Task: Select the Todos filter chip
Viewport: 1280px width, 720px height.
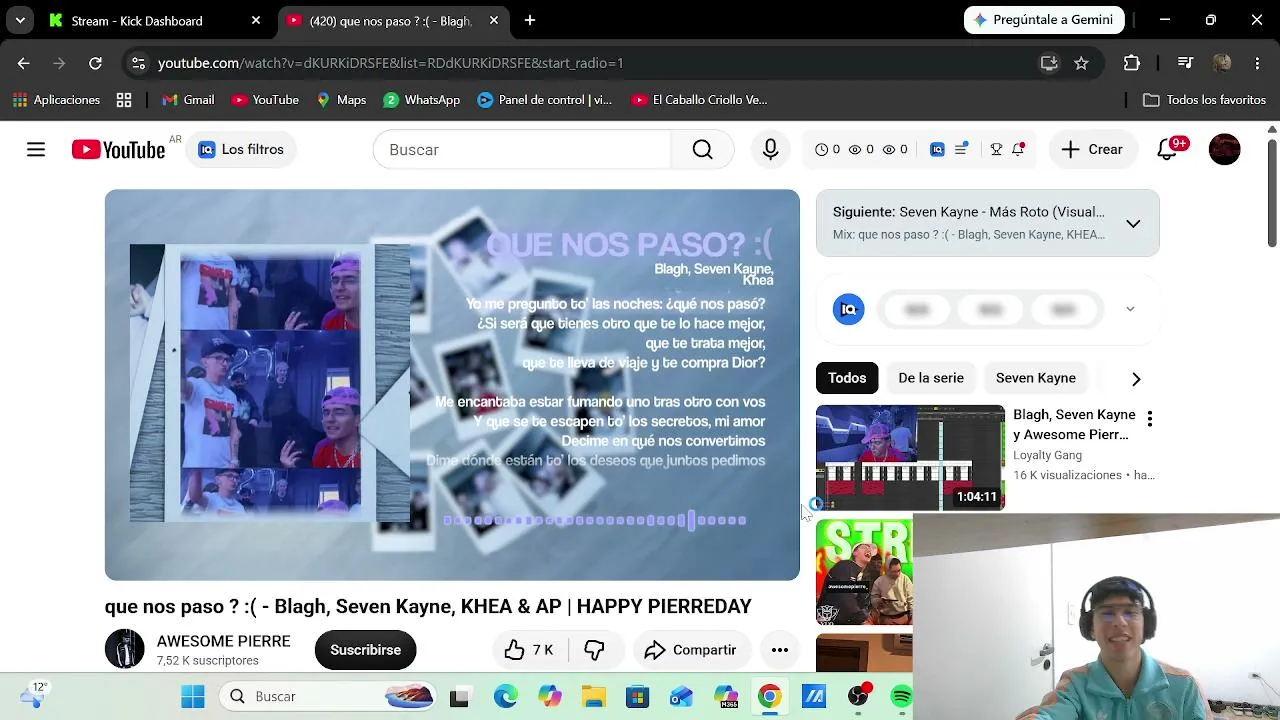Action: (x=847, y=378)
